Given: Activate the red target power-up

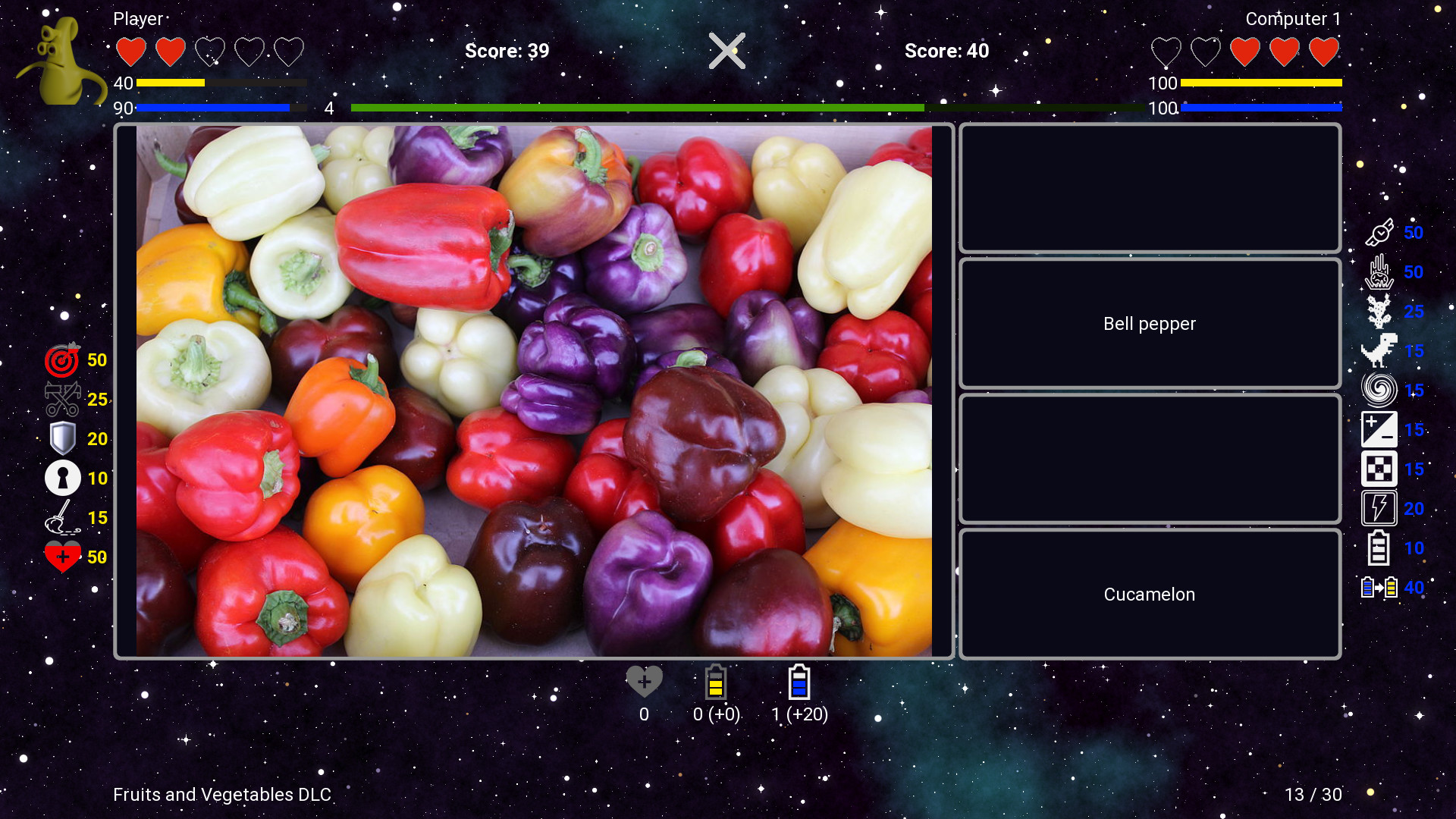Looking at the screenshot, I should (62, 360).
